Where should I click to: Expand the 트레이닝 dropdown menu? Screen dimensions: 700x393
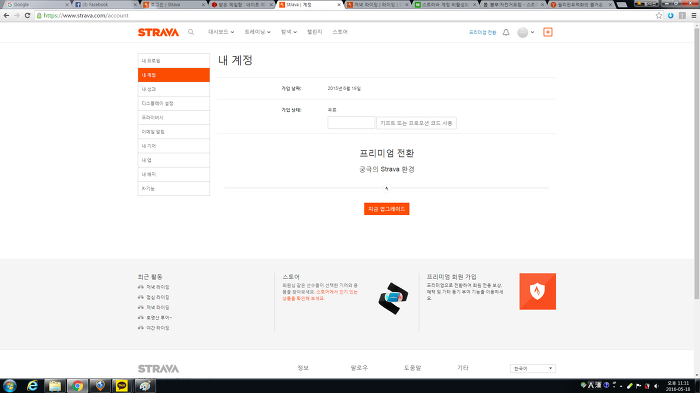[257, 32]
